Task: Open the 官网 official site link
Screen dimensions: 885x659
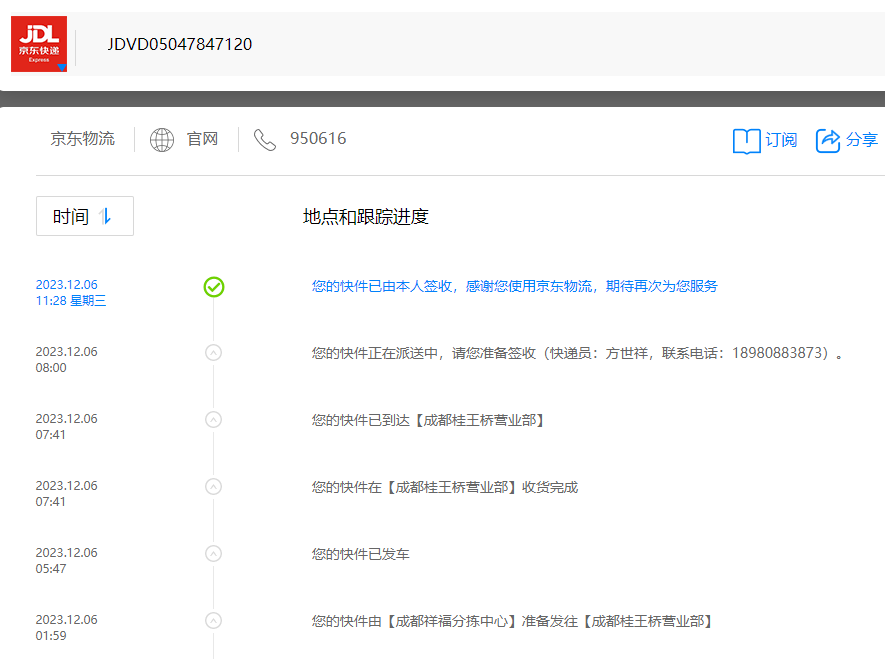Action: coord(203,139)
